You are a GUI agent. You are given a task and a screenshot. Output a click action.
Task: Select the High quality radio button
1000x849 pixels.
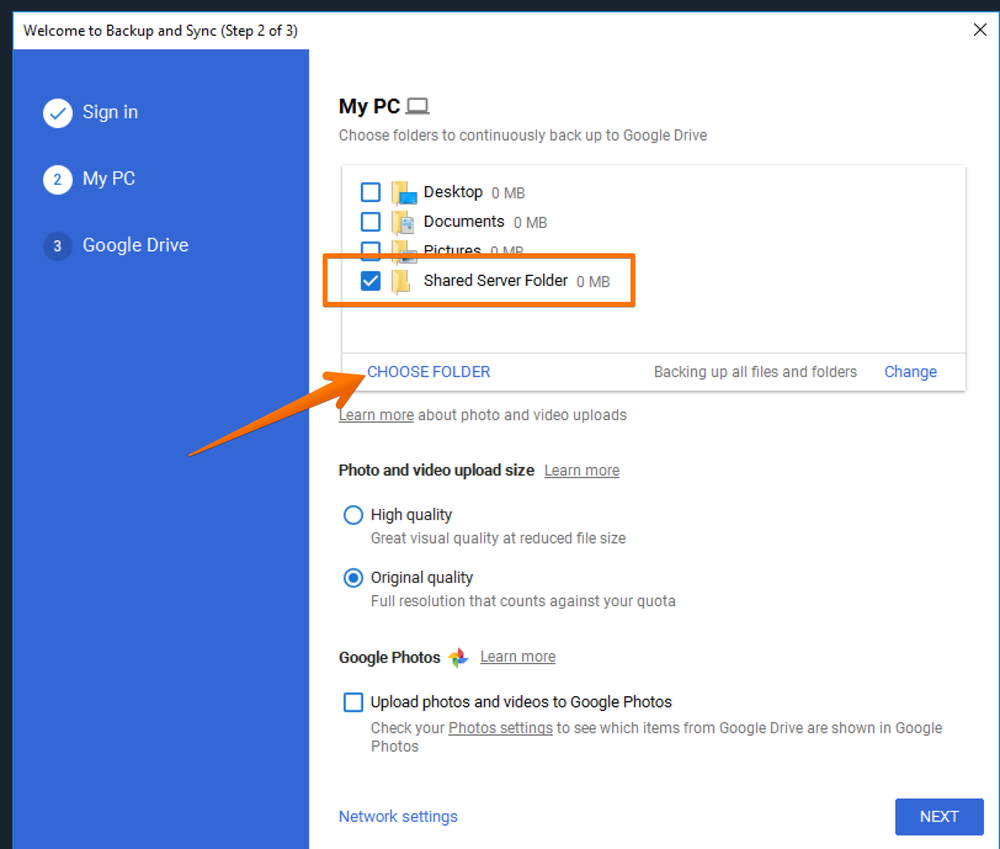[353, 515]
